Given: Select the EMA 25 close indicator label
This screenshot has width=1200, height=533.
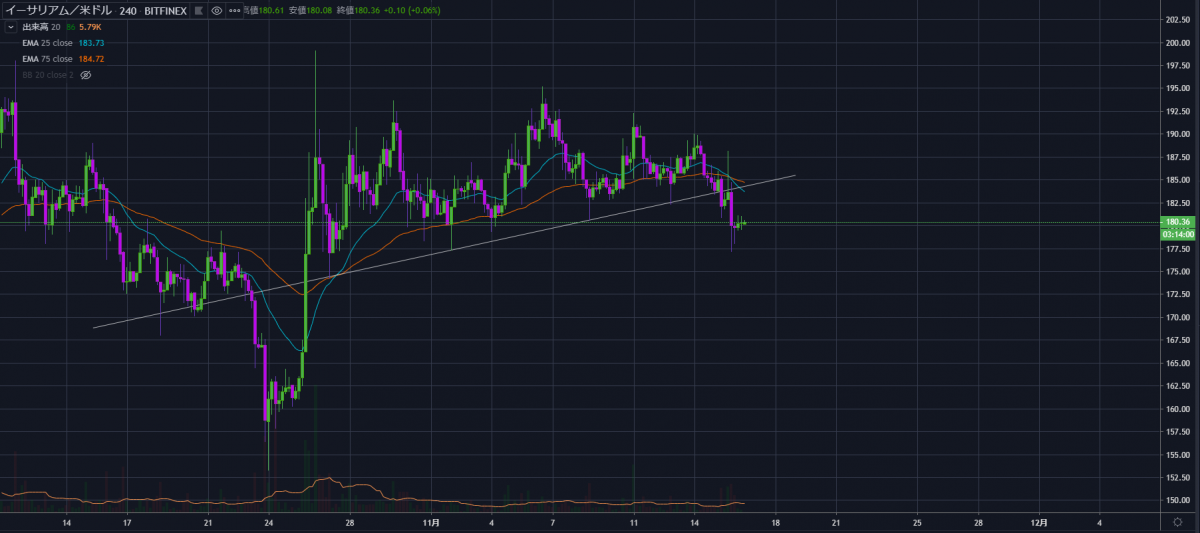Looking at the screenshot, I should pyautogui.click(x=47, y=43).
